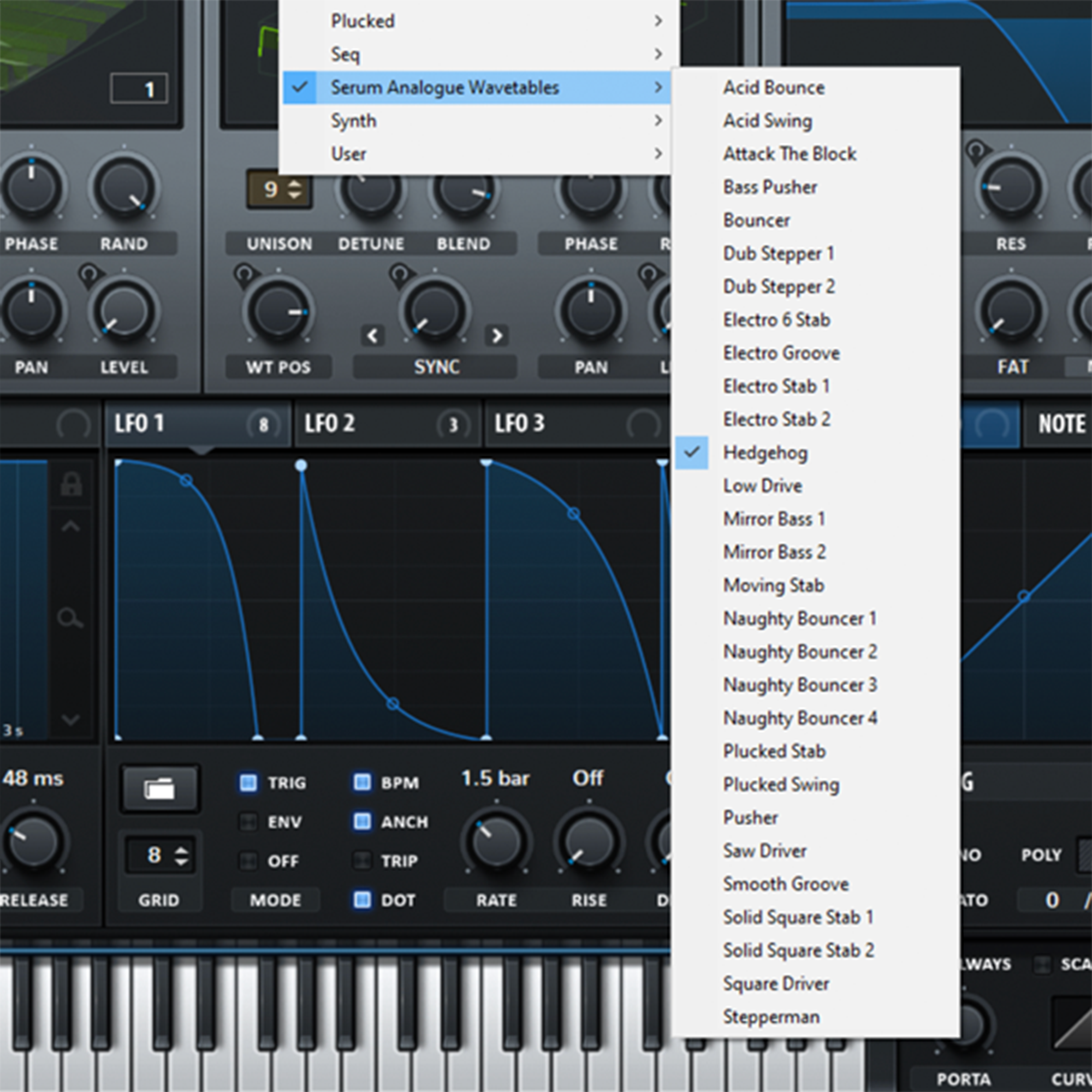The height and width of the screenshot is (1092, 1092).
Task: Click the modulation source icon above SYNC knob
Action: (399, 274)
